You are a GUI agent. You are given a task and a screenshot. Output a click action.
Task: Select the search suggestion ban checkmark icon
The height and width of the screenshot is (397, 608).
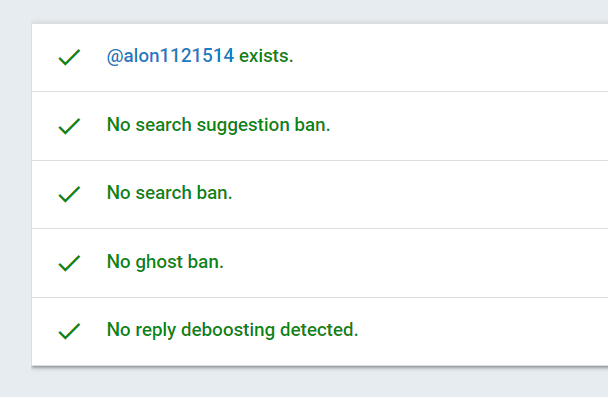69,126
